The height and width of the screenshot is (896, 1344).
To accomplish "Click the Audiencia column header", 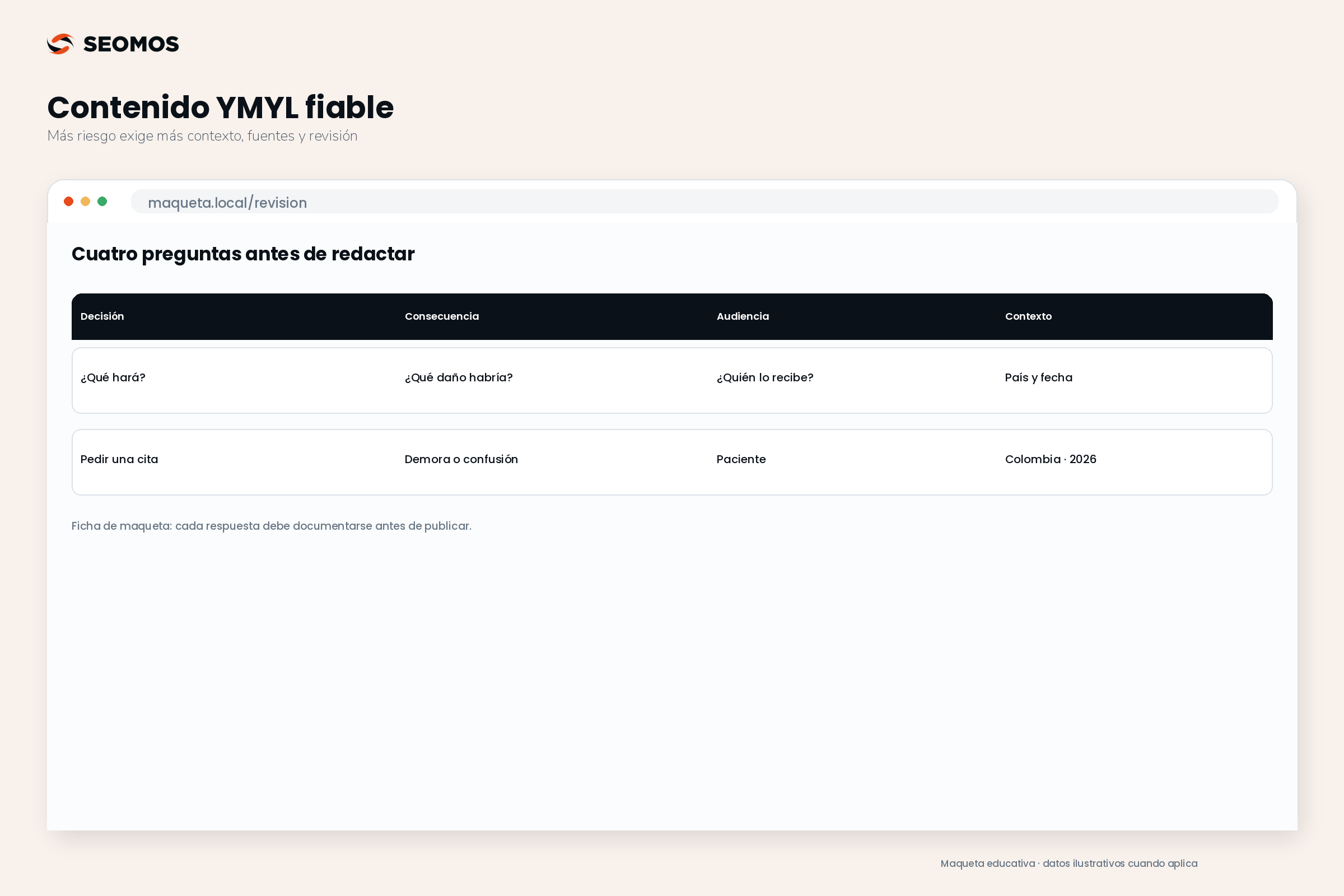I will 743,316.
